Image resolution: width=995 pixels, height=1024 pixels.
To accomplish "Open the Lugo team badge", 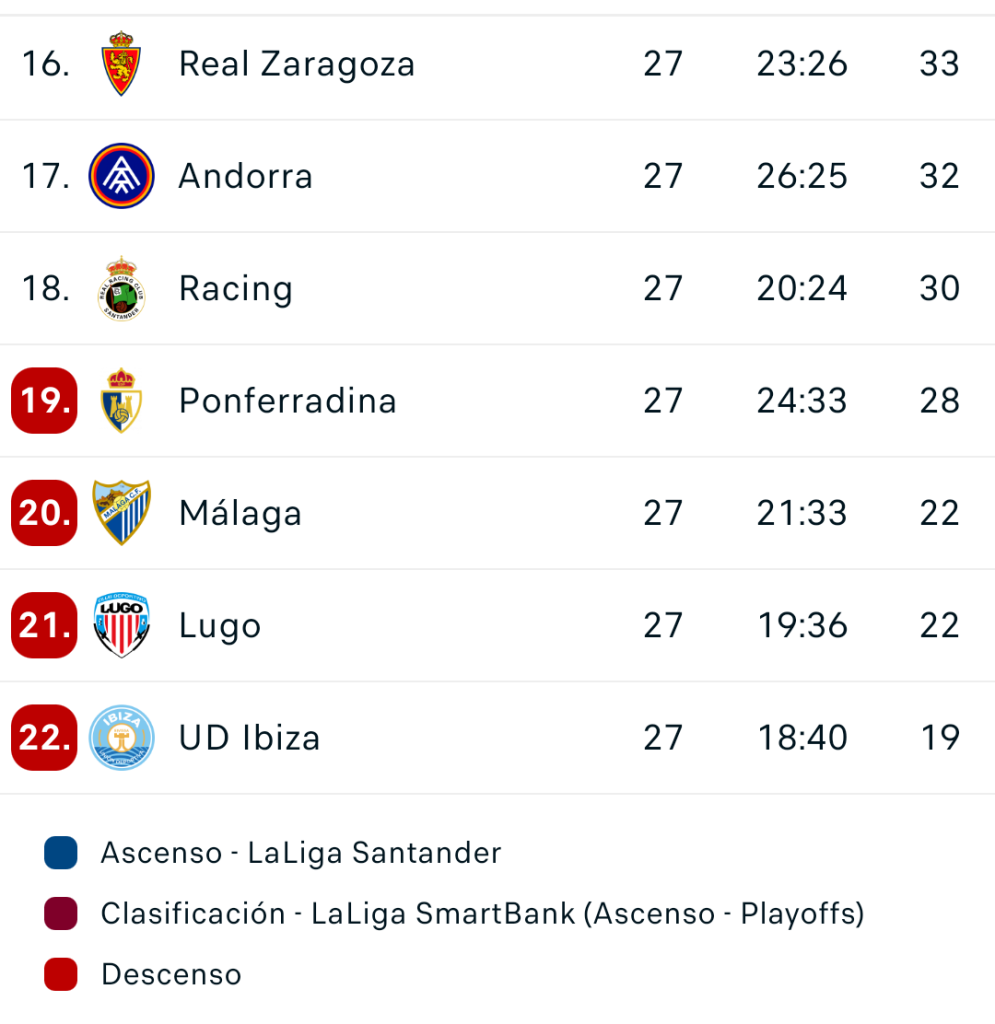I will click(121, 626).
